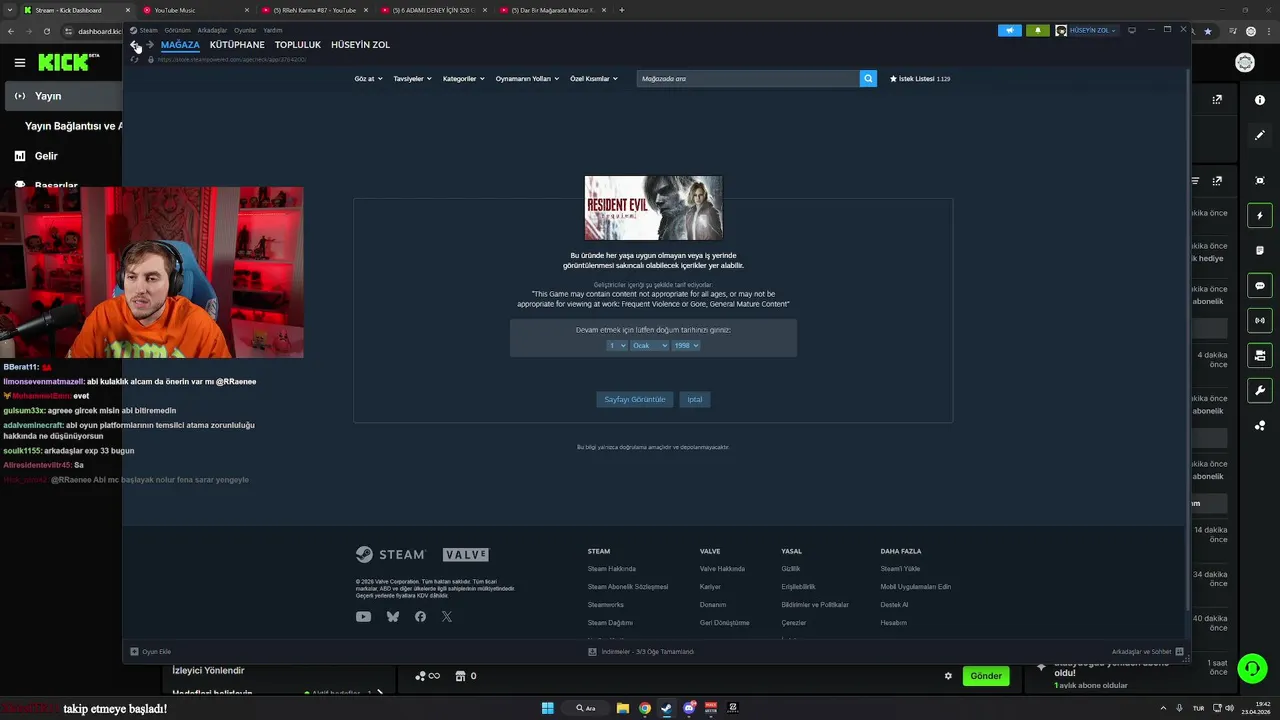Open HÜSEYİN ZOL profile tab
The image size is (1280, 720).
[x=361, y=45]
